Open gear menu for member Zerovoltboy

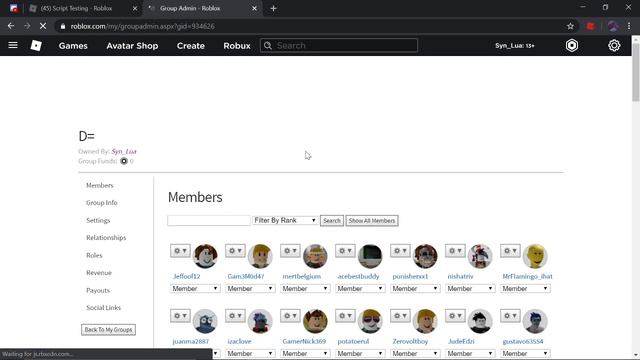tap(400, 316)
